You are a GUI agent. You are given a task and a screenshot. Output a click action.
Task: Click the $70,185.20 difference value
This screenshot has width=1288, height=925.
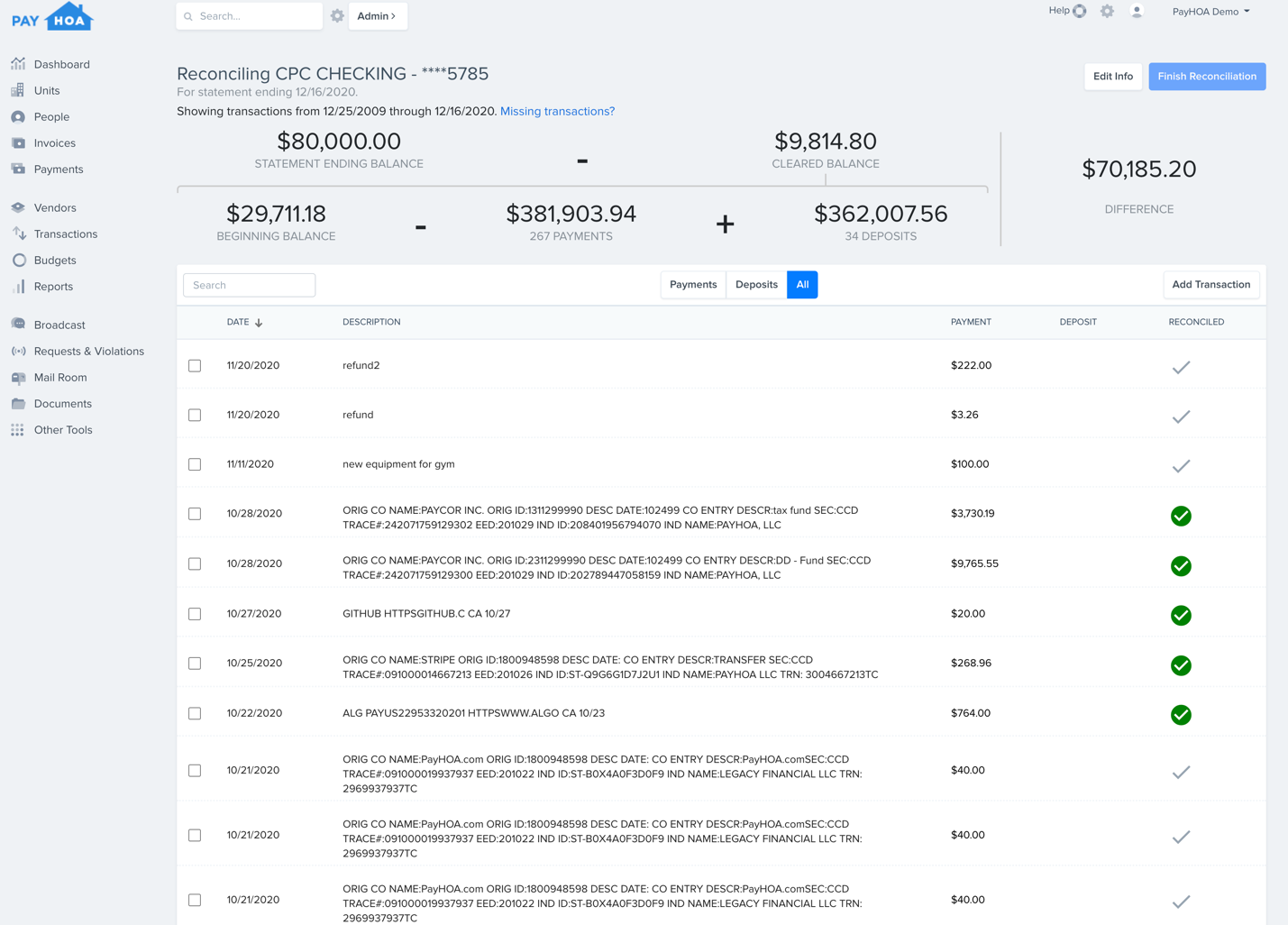pos(1138,169)
